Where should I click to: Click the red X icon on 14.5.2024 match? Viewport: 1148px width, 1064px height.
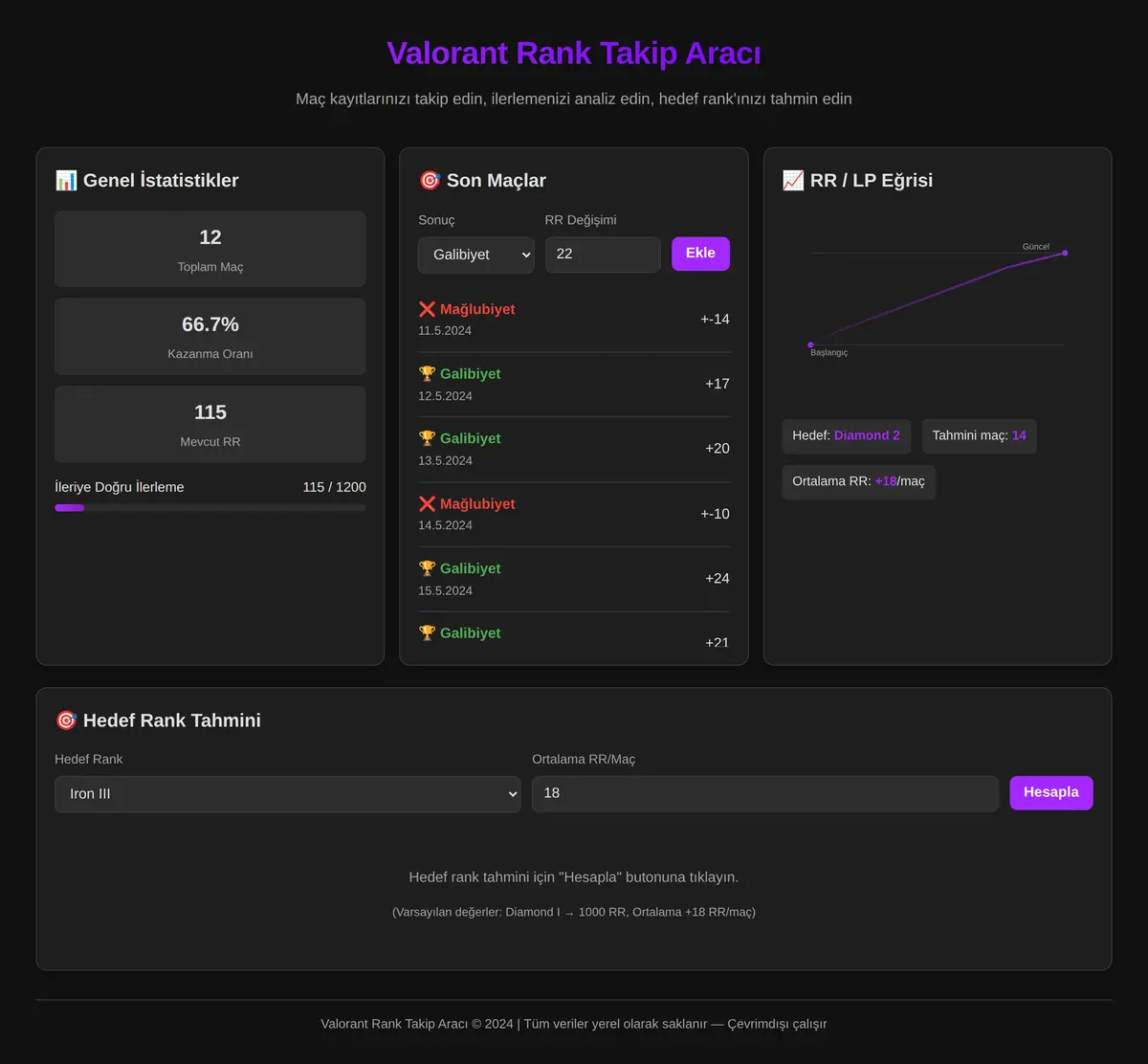click(427, 504)
